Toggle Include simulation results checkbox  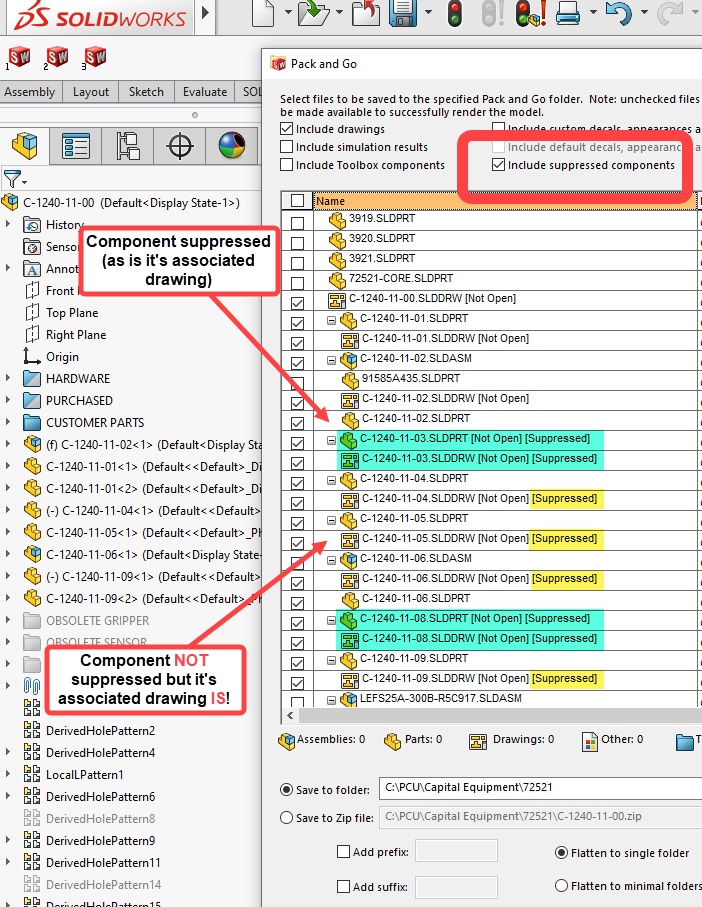(x=286, y=146)
